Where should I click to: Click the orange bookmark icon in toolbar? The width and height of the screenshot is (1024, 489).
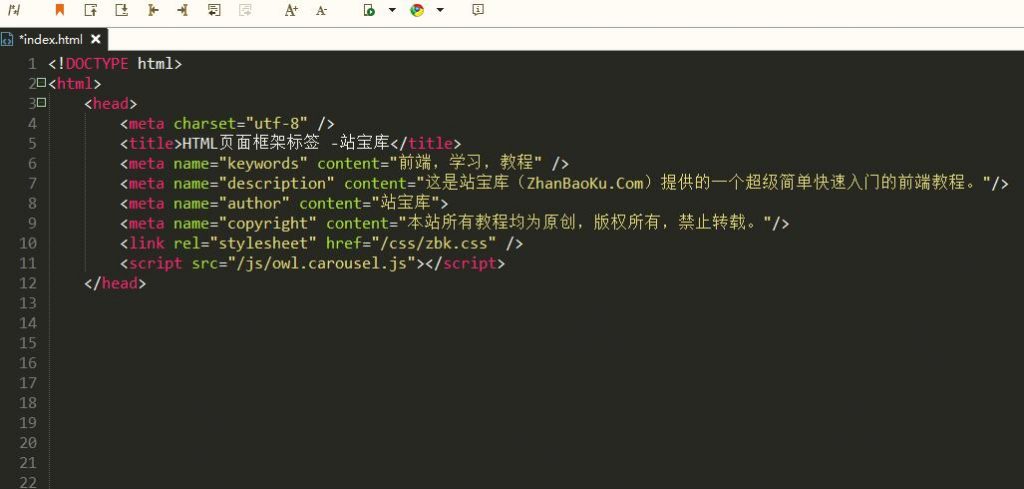click(x=59, y=10)
